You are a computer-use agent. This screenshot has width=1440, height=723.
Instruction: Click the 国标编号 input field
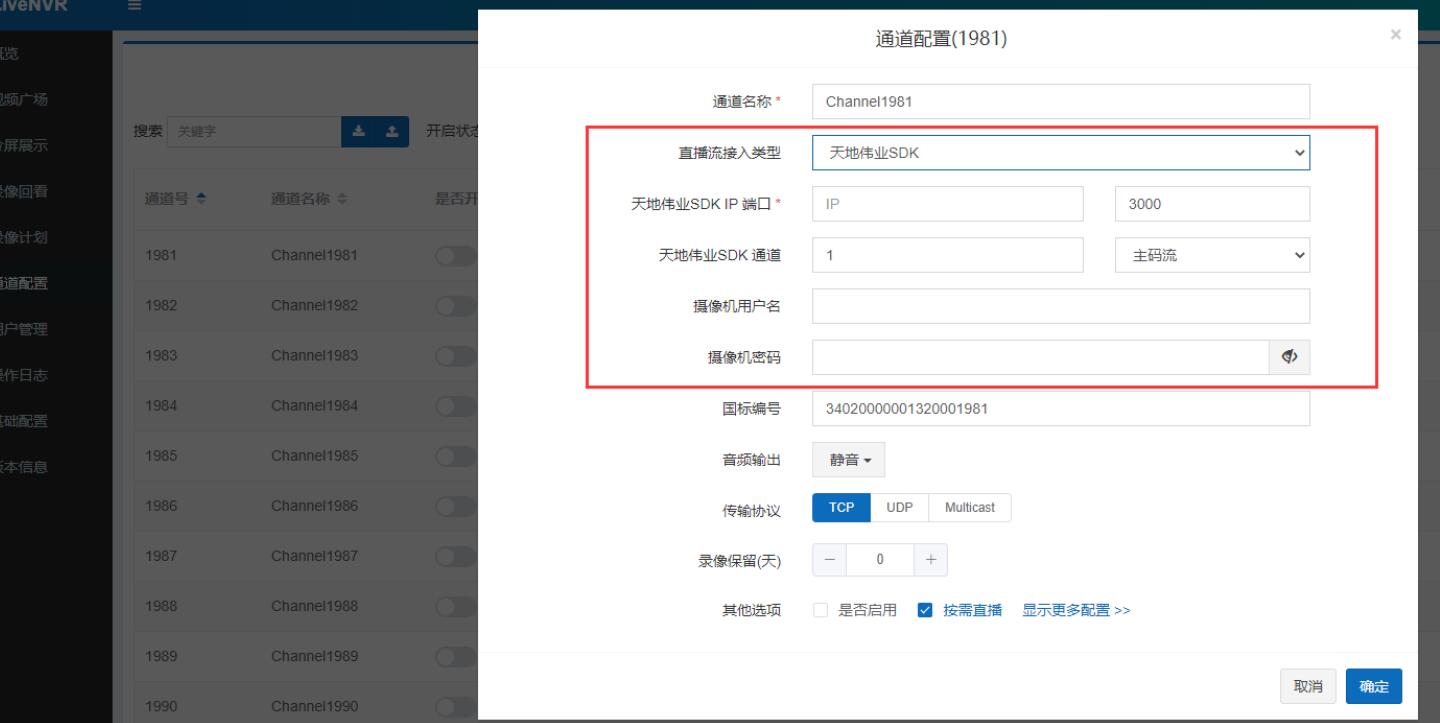pos(1061,408)
